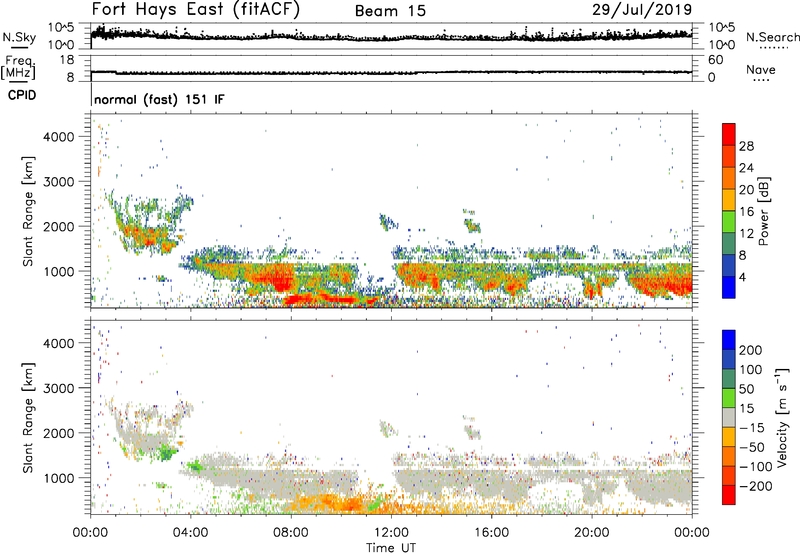Click the "2000" tick on the velocity panel axis

coord(59,433)
